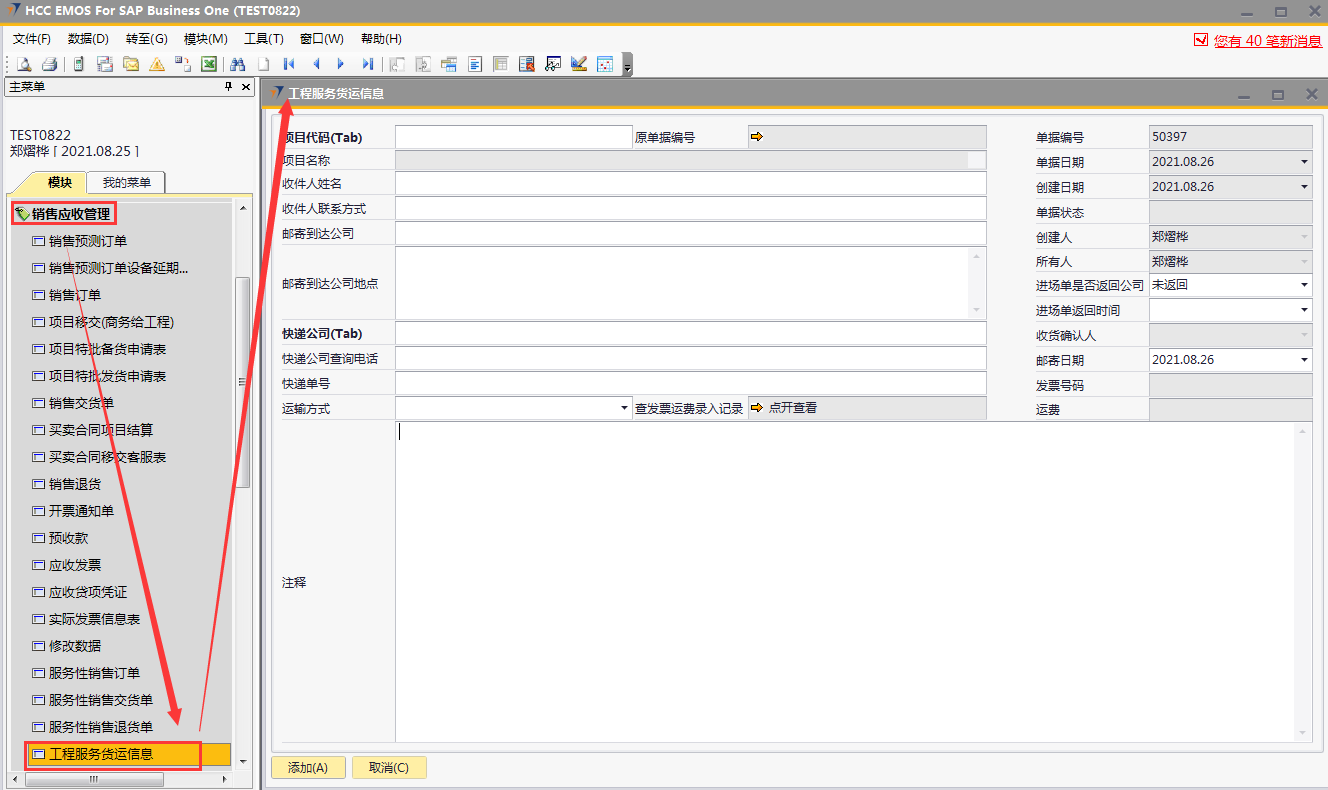Switch to the 我的菜单 tab
The width and height of the screenshot is (1328, 790).
126,182
